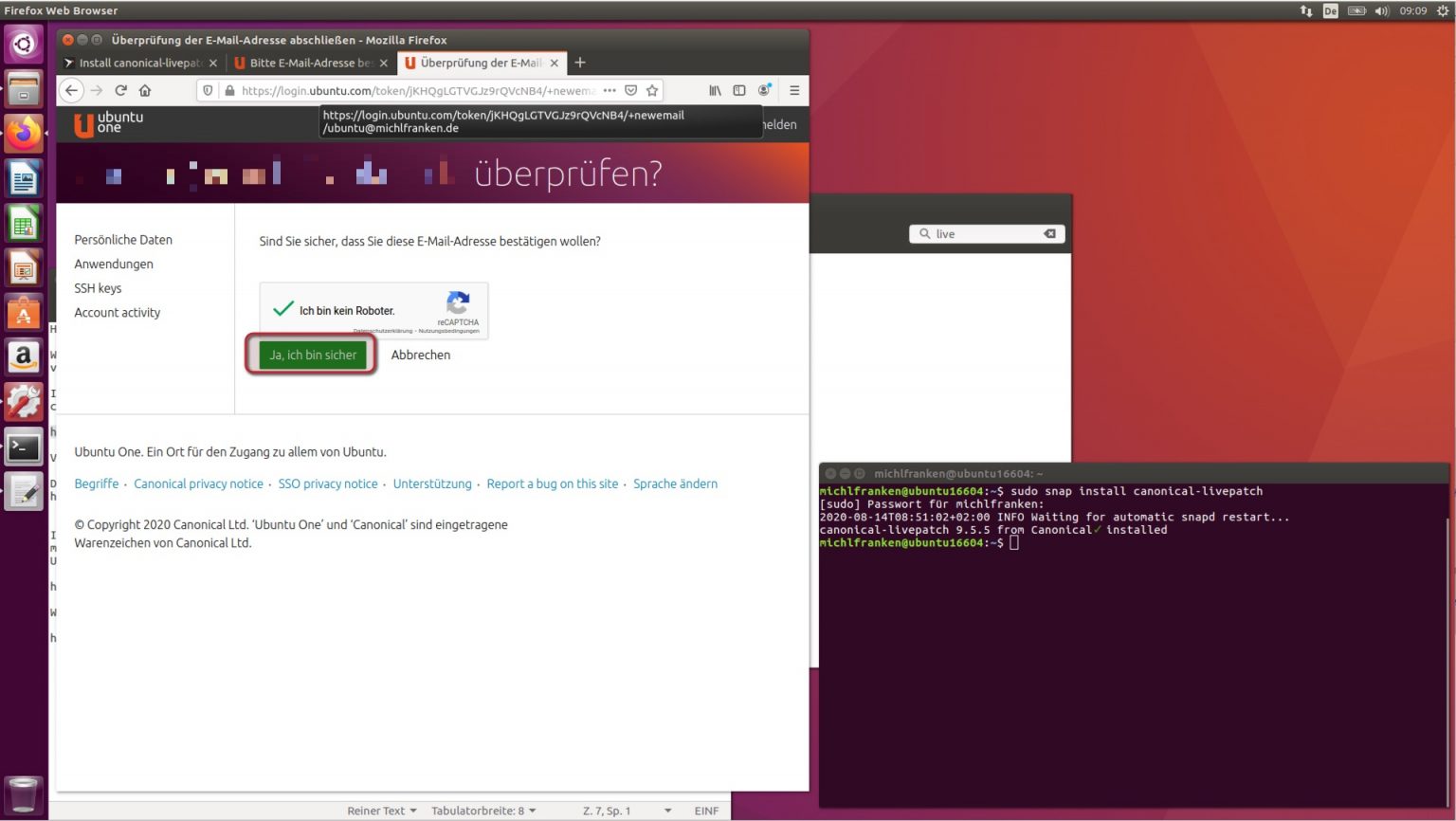The width and height of the screenshot is (1456, 821).
Task: Go back one page in Firefox
Action: [x=72, y=90]
